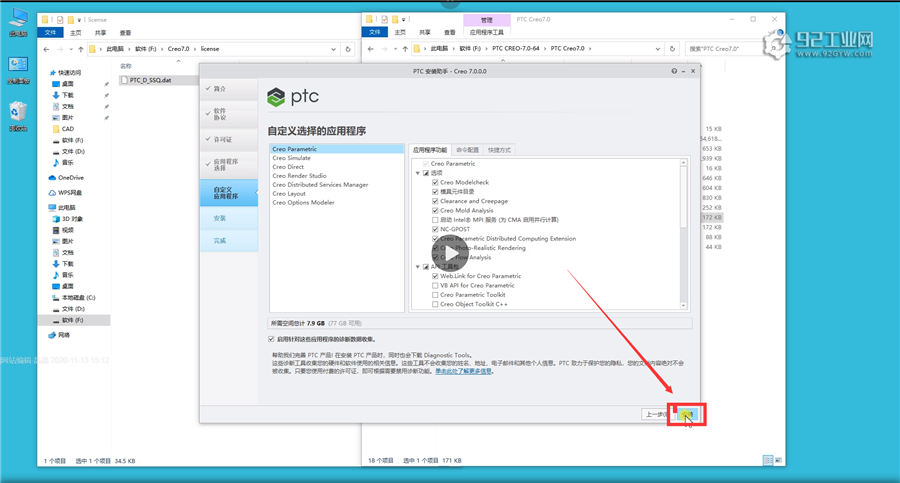Click Creo7.0 in license window breadcrumb
Screen dimensions: 900x483
click(x=179, y=49)
